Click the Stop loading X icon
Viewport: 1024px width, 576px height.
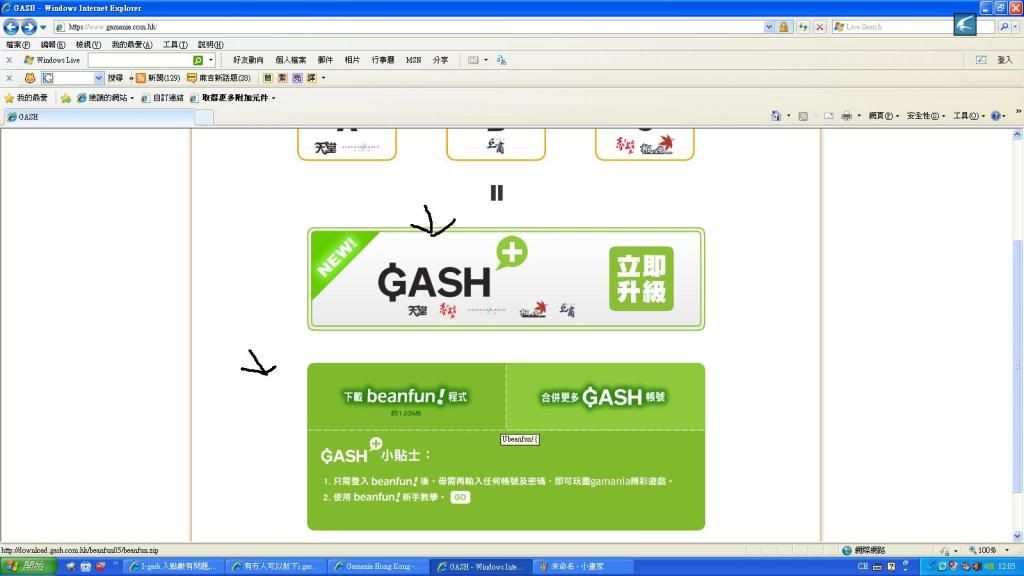(x=820, y=27)
